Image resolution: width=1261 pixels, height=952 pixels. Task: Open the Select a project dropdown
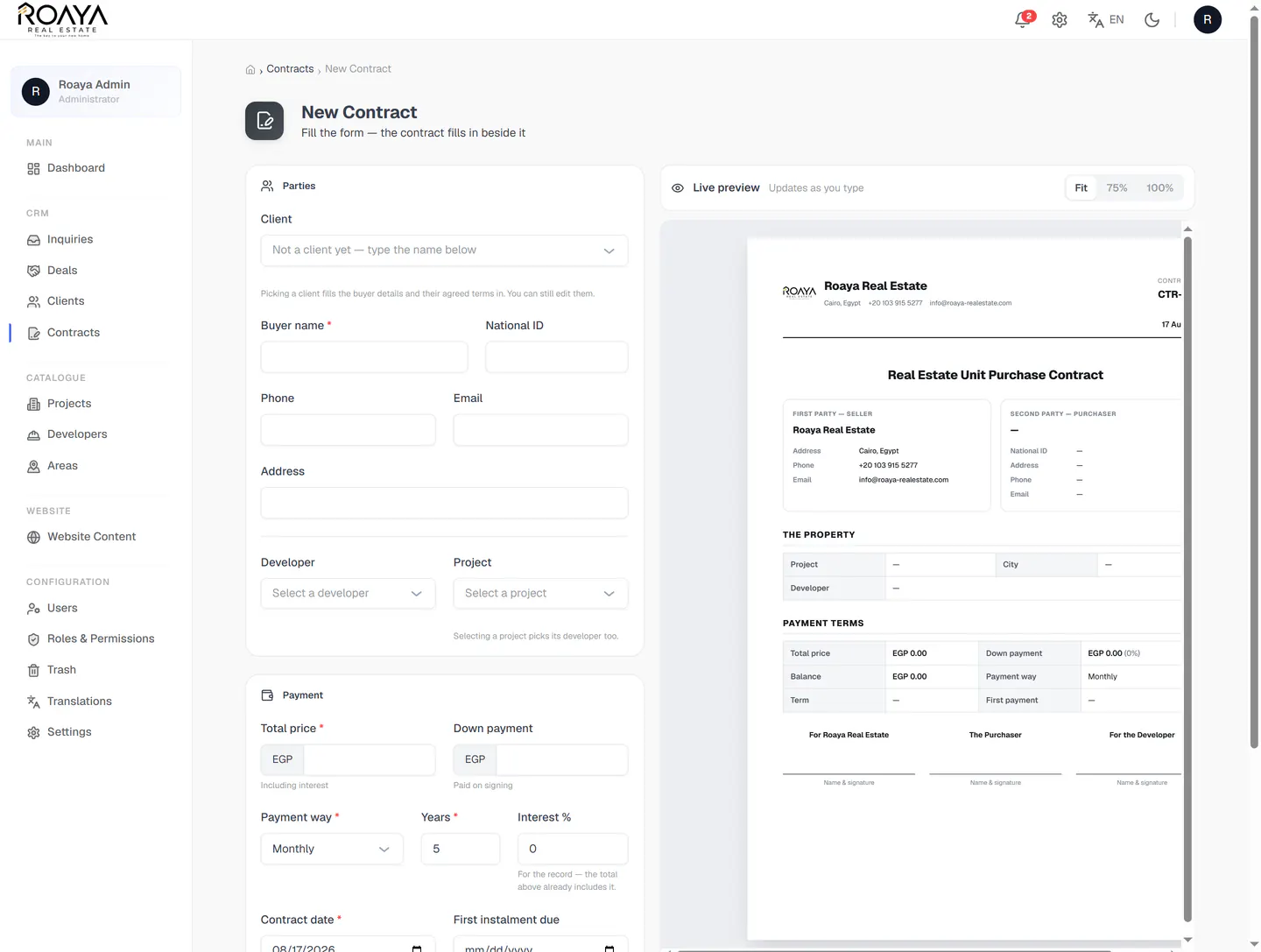click(x=540, y=594)
